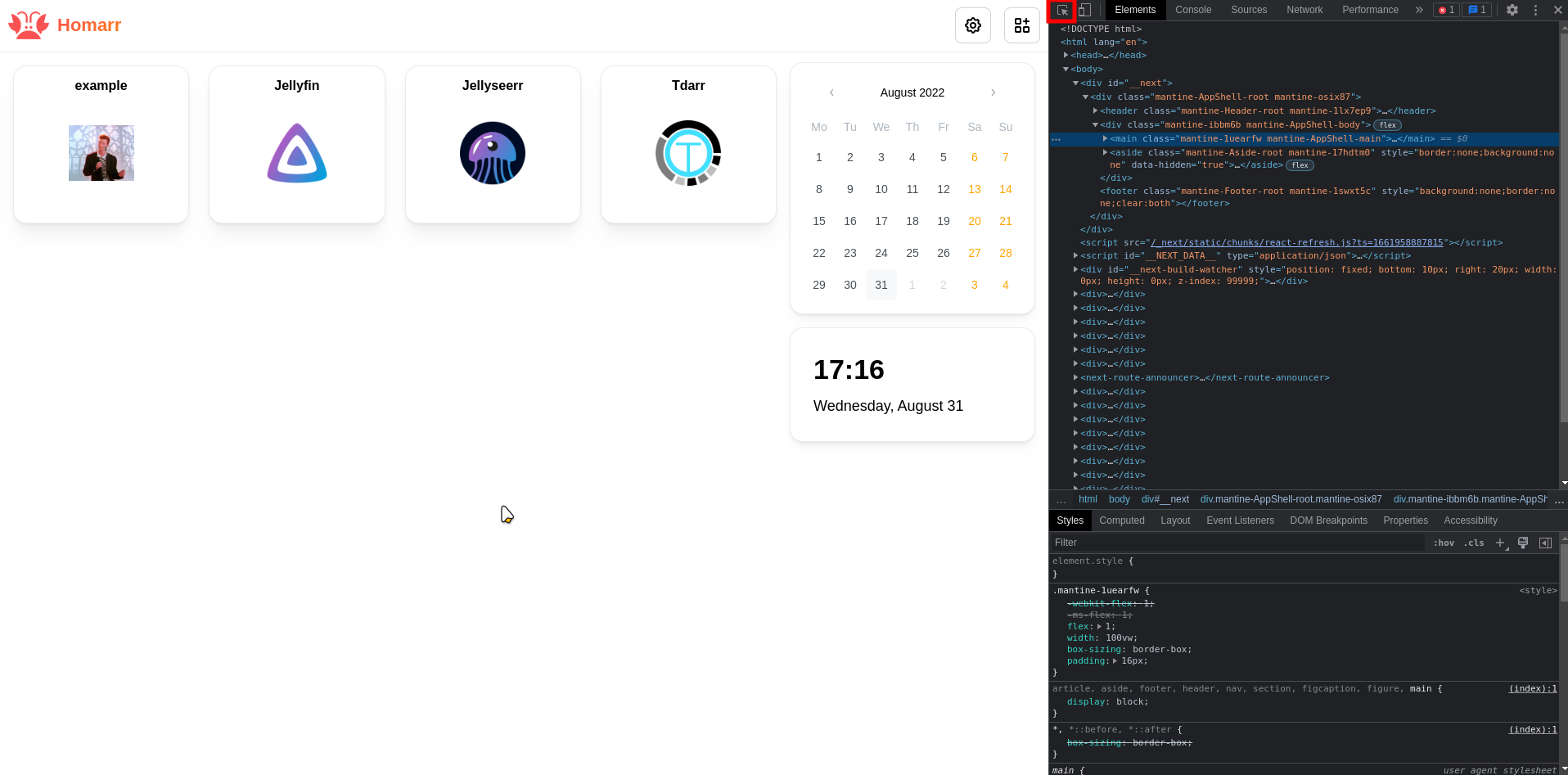
Task: Open the react-refresh.js script link
Action: pos(1297,242)
